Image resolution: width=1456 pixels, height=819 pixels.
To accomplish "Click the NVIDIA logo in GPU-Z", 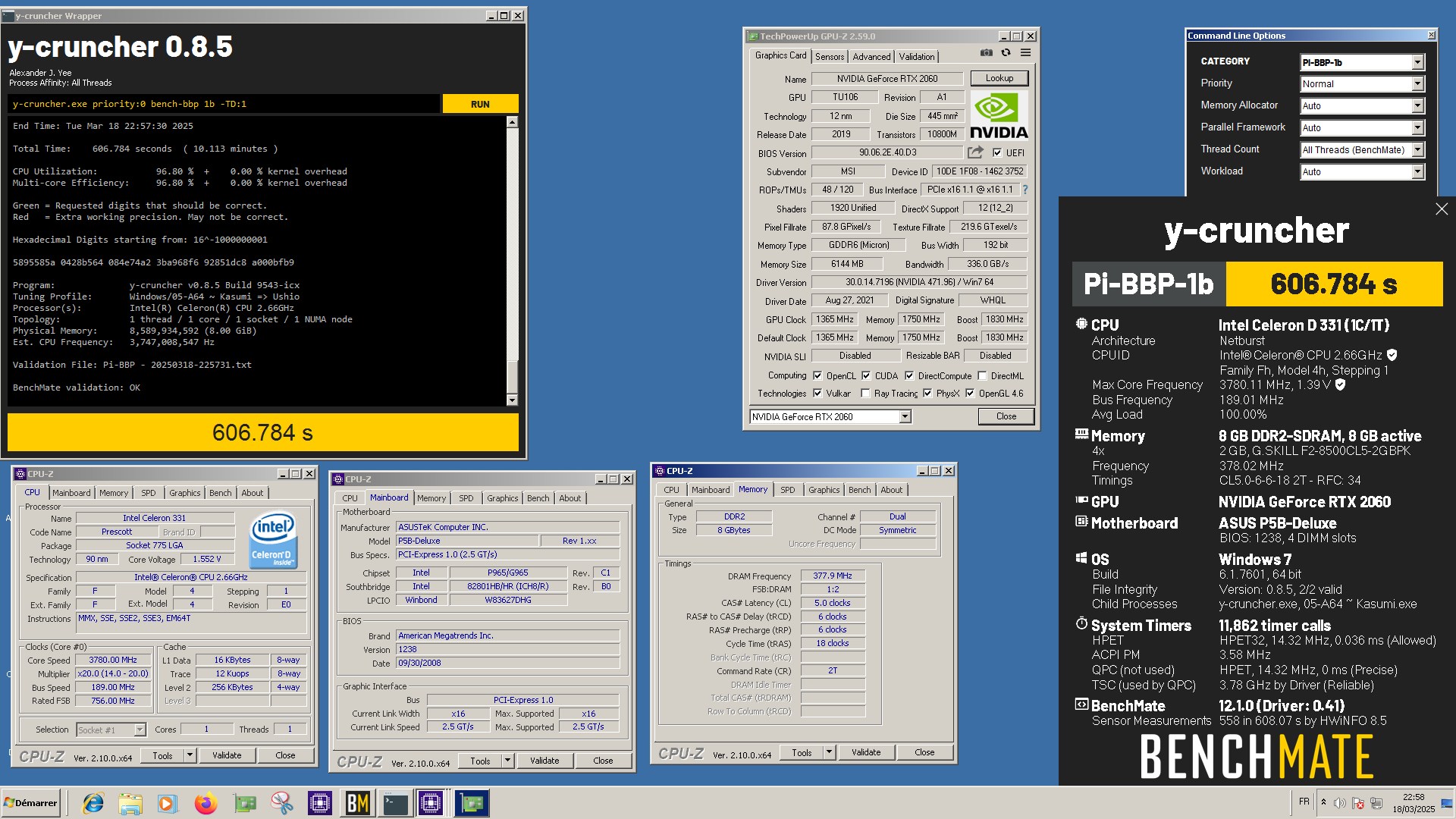I will coord(999,115).
